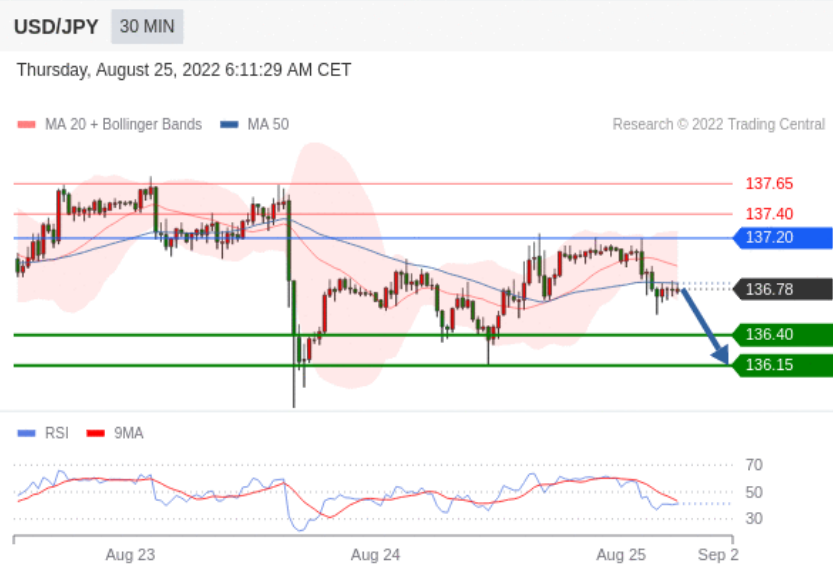Viewport: 833px width, 573px height.
Task: Click the green 136.40 support price tag
Action: (783, 335)
